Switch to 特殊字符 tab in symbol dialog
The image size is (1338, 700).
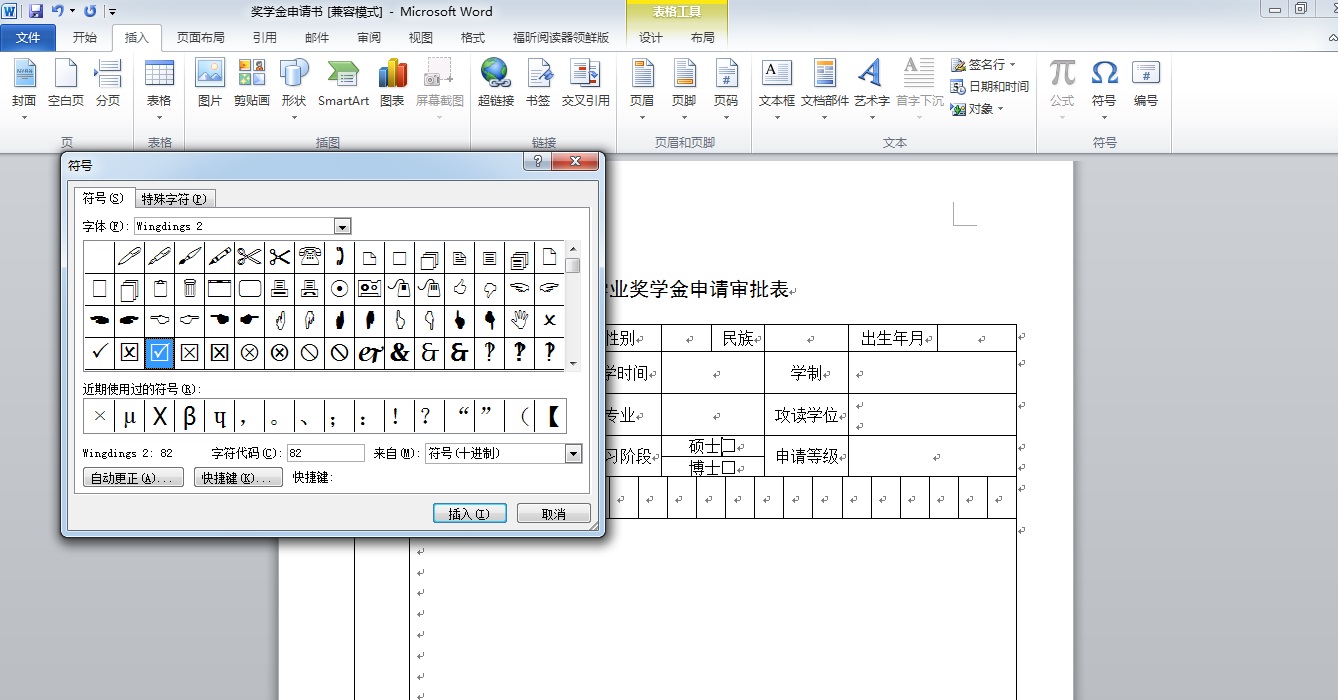point(174,199)
